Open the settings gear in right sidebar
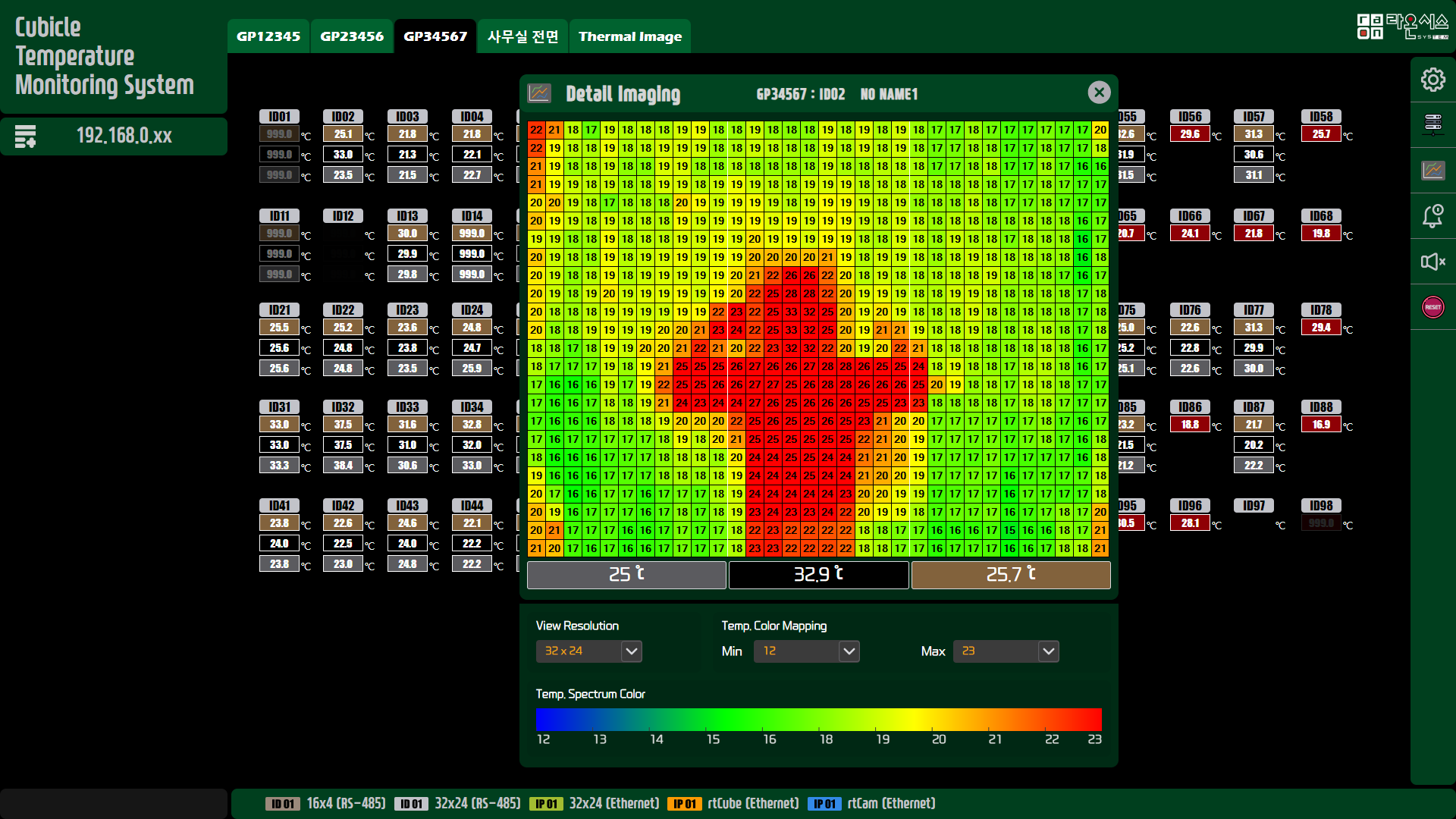Screen dimensions: 1456x819 click(1432, 80)
